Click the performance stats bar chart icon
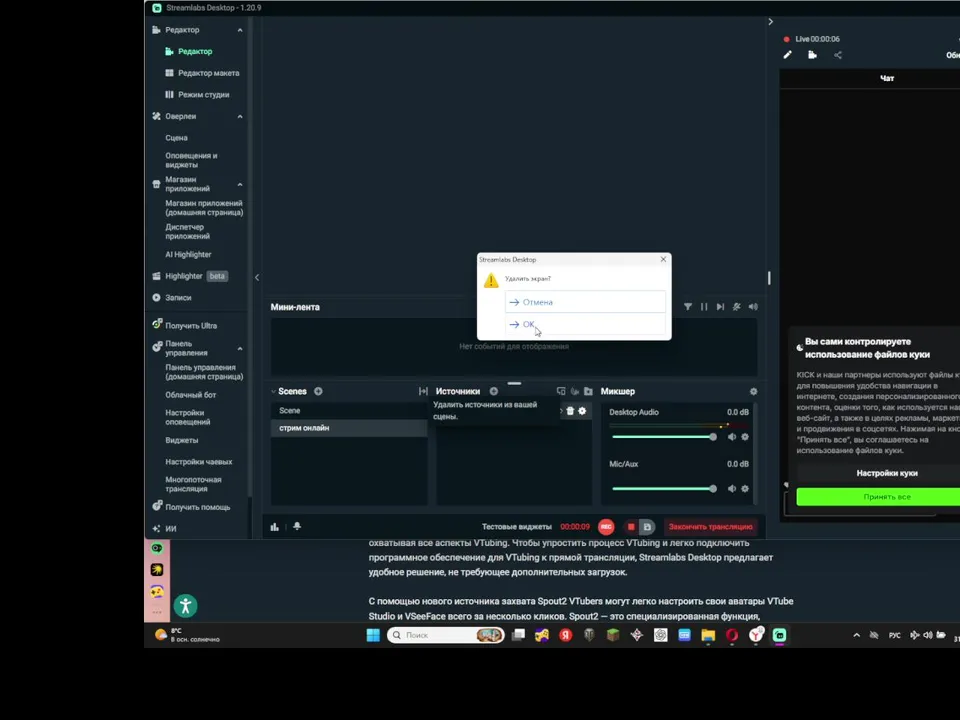Viewport: 960px width, 720px height. click(x=274, y=527)
